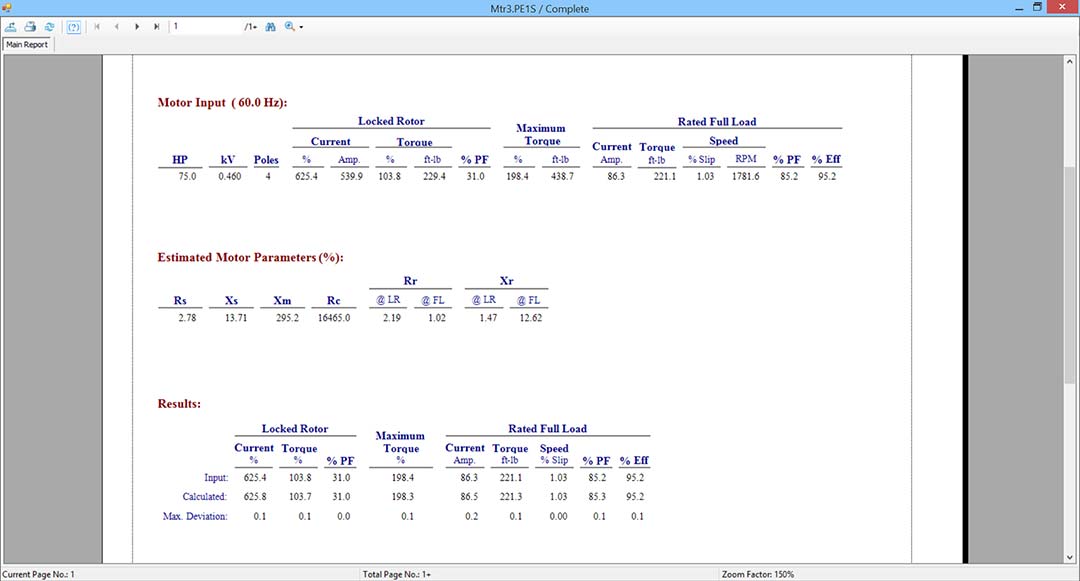Export the report to a file
Image resolution: width=1080 pixels, height=581 pixels.
[x=12, y=27]
